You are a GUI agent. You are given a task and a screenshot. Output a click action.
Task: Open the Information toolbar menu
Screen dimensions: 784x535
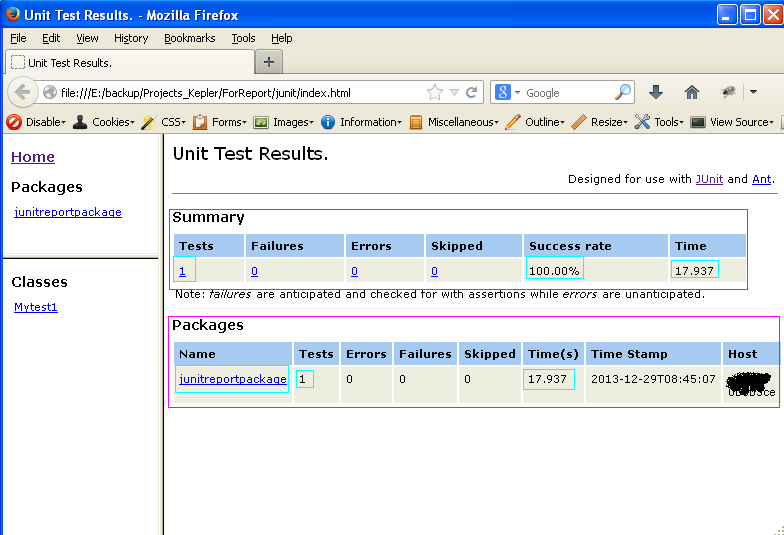pos(361,122)
